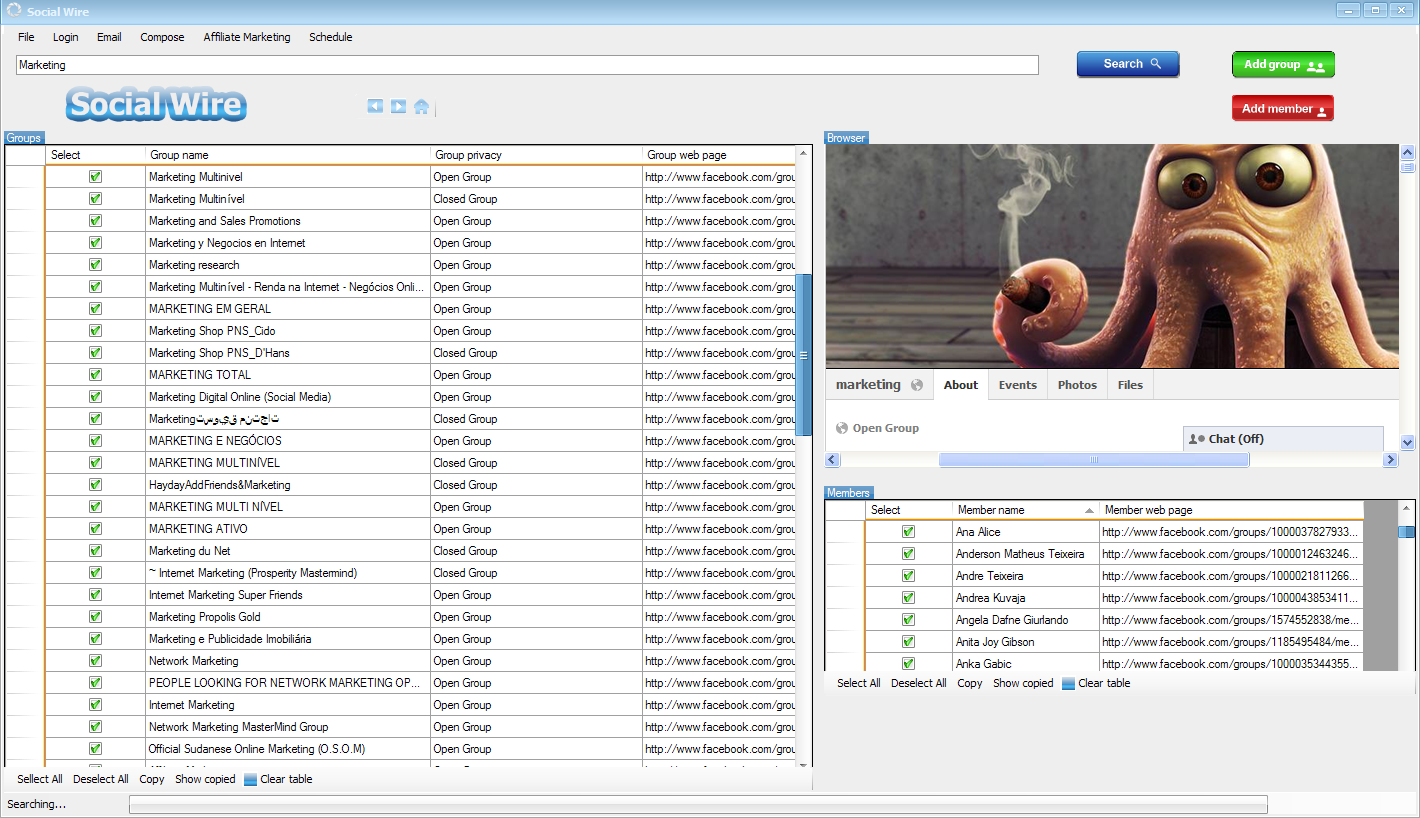
Task: Click the Chat (Off) contacts icon
Action: click(x=1196, y=439)
